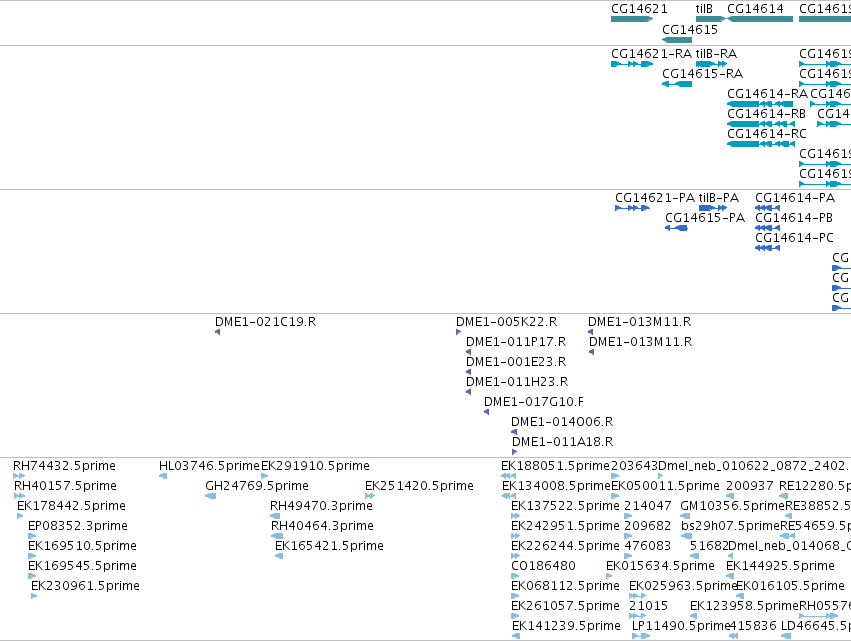851x641 pixels.
Task: Select the DME1-011P17.R feature
Action: [x=468, y=352]
